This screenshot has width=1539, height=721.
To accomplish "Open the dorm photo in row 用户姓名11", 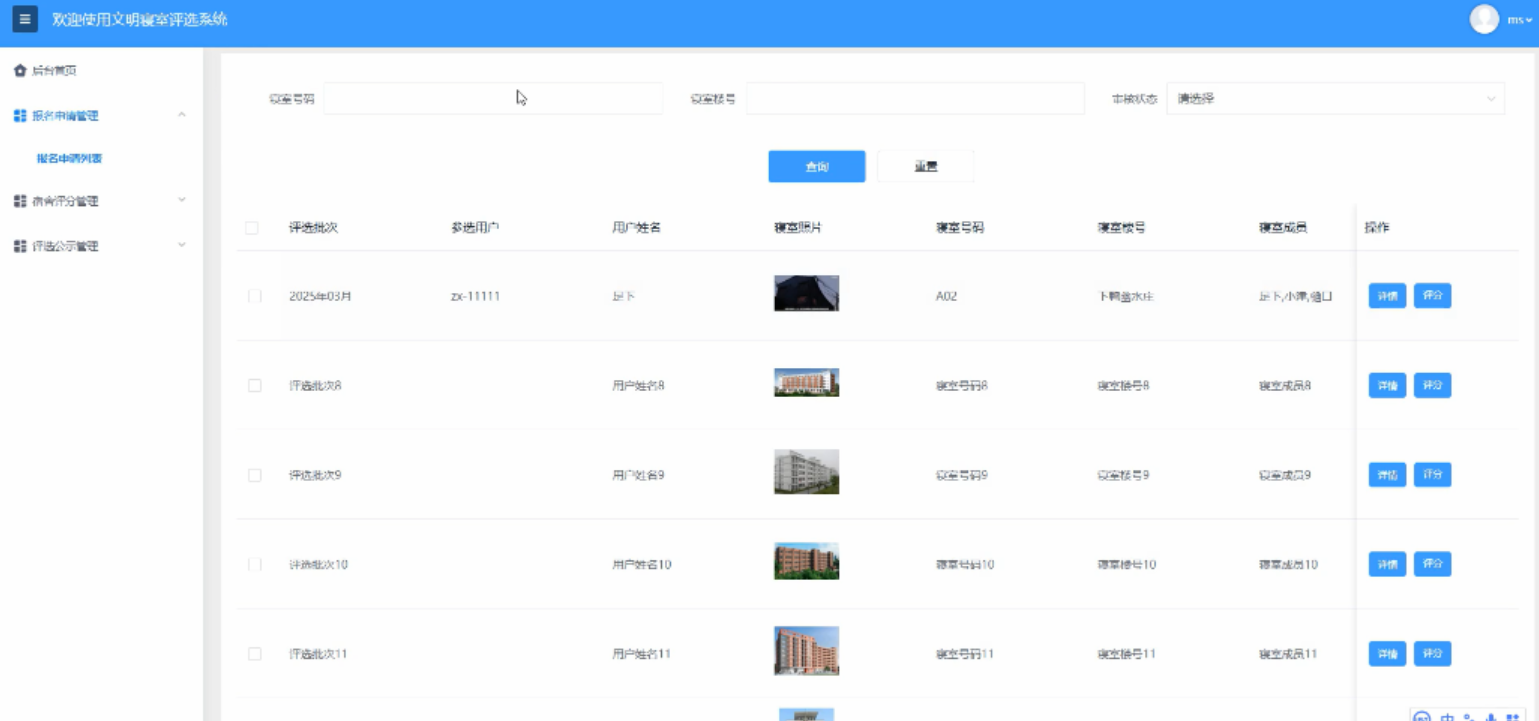I will 806,651.
